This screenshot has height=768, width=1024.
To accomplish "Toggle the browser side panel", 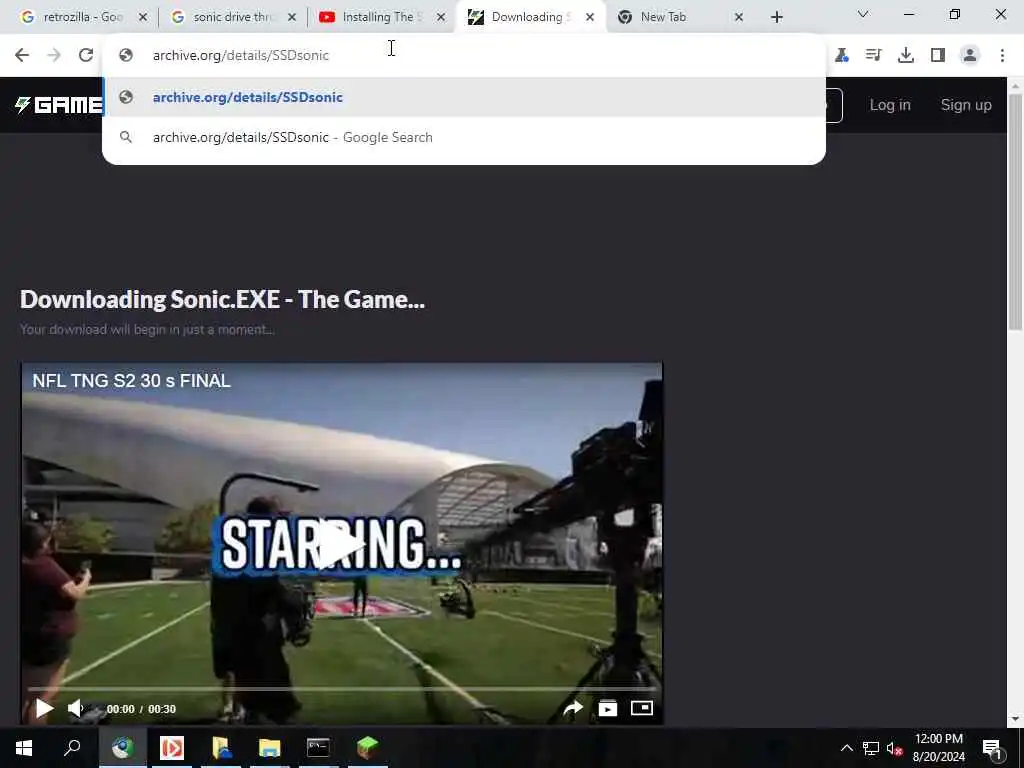I will pyautogui.click(x=938, y=56).
